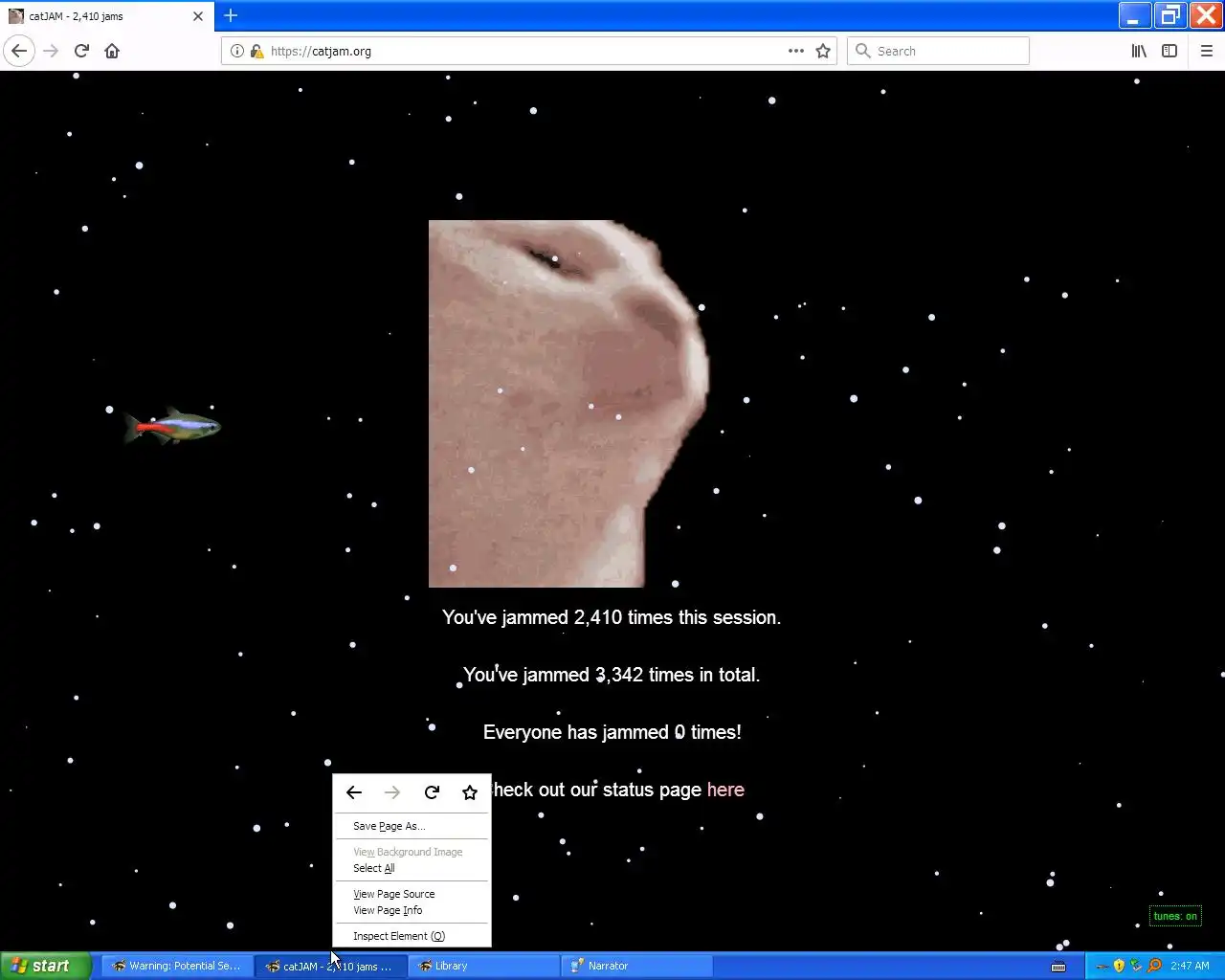Toggle the sidebar view icon
This screenshot has width=1225, height=980.
(1169, 51)
